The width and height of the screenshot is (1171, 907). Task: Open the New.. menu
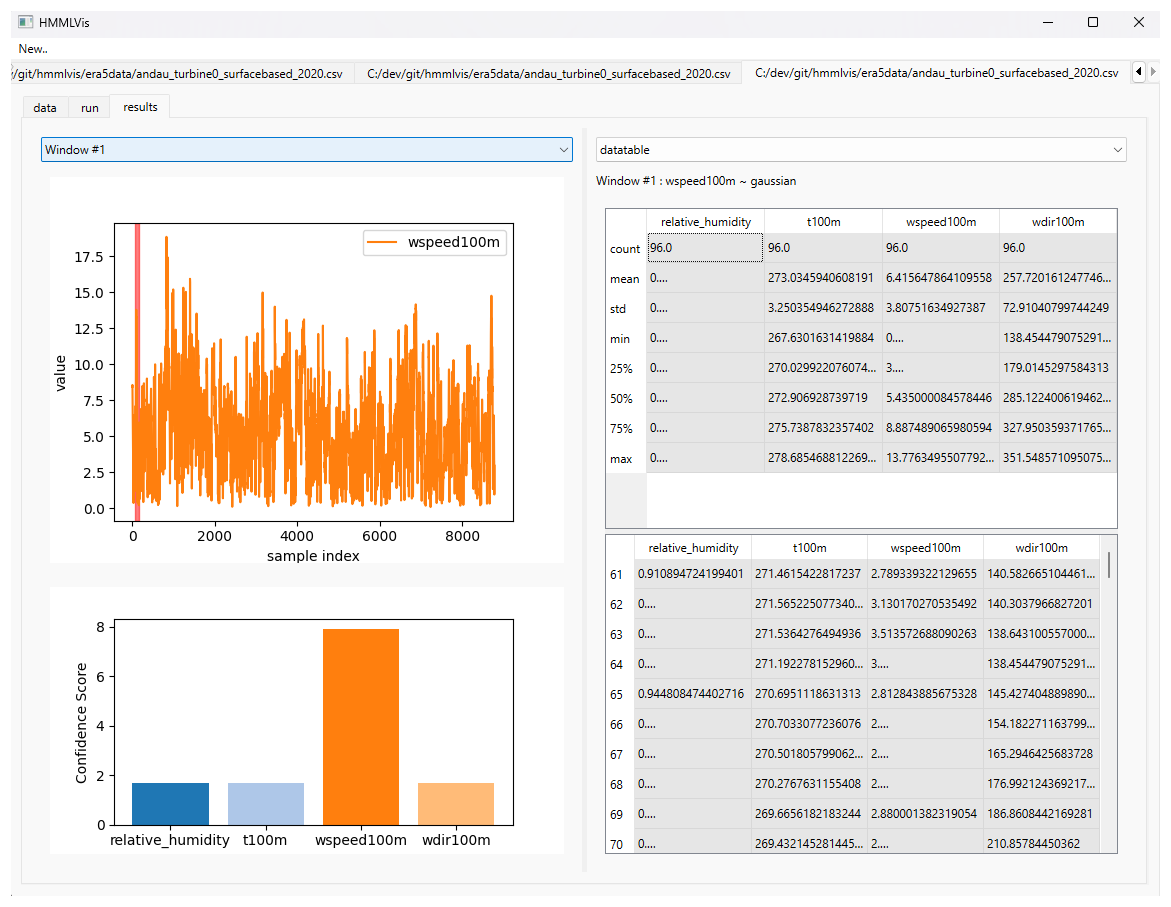click(33, 48)
